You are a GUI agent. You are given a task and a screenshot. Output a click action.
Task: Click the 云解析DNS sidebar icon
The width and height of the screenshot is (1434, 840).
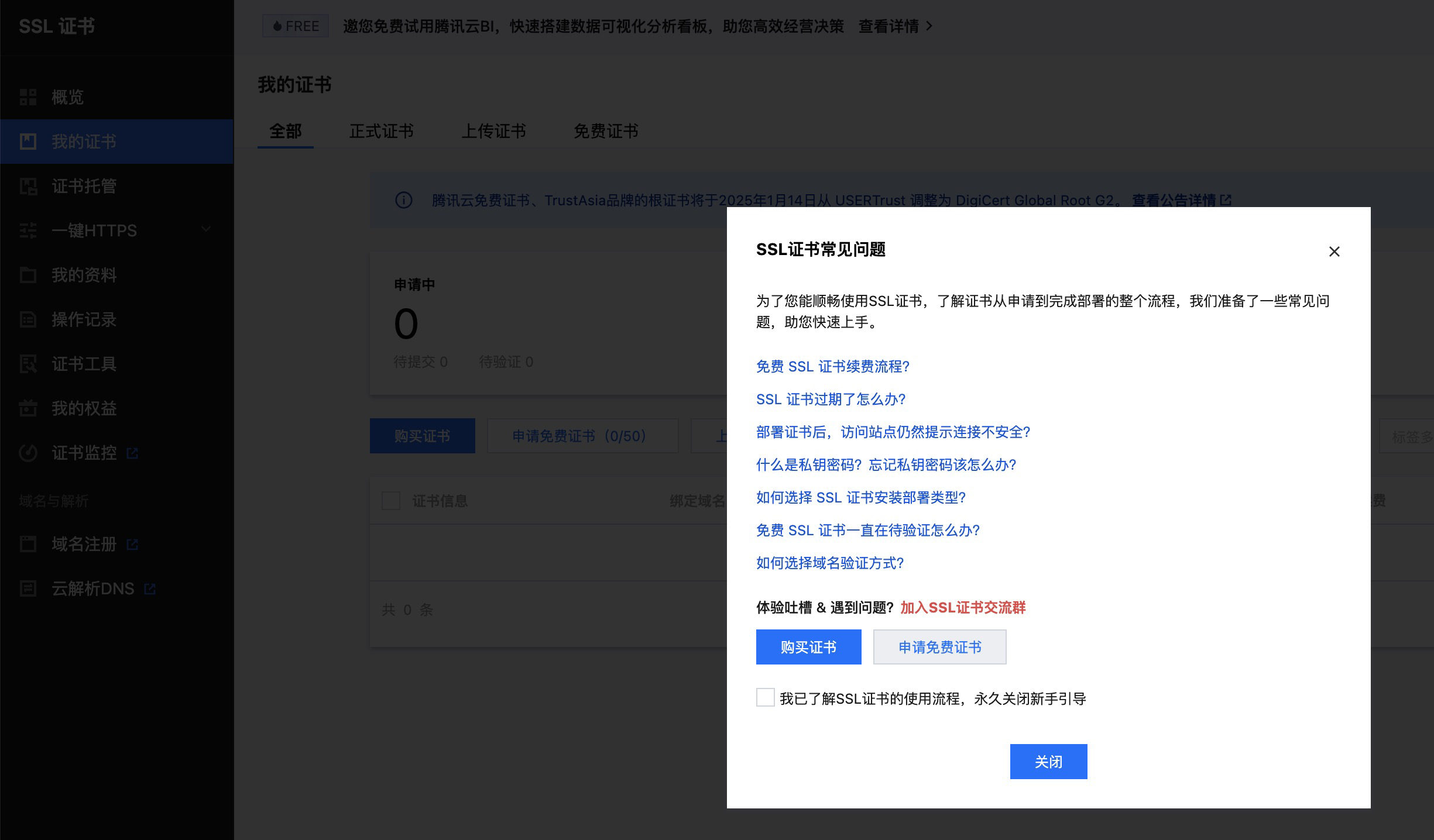(x=28, y=588)
